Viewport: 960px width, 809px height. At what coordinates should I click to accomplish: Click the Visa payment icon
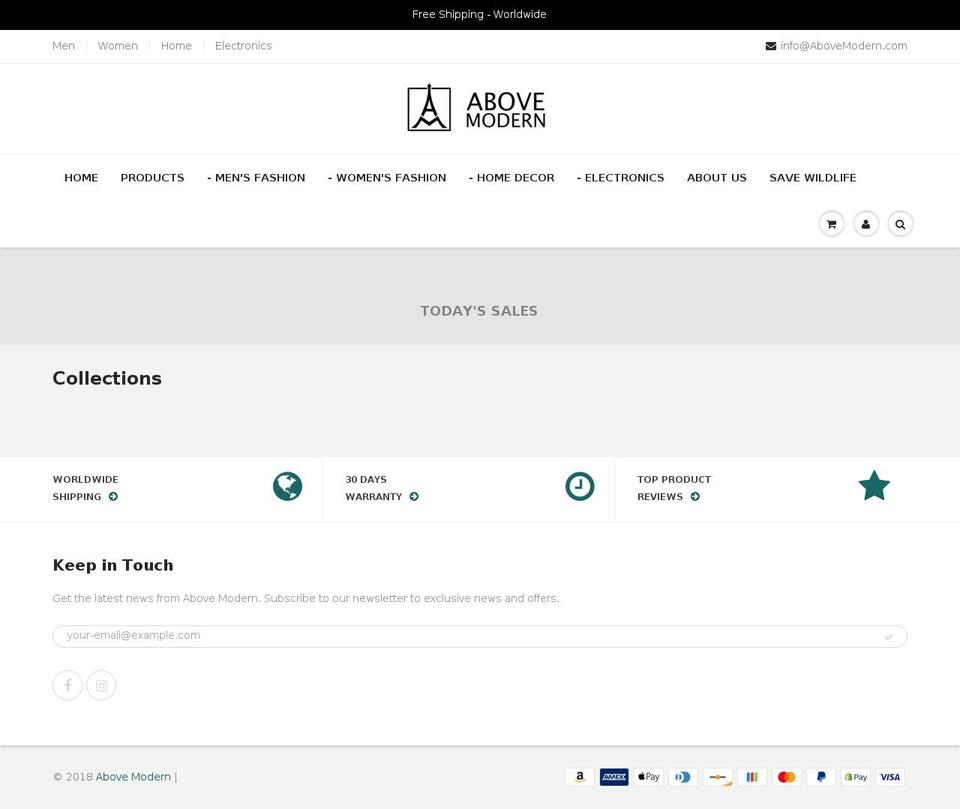[890, 777]
